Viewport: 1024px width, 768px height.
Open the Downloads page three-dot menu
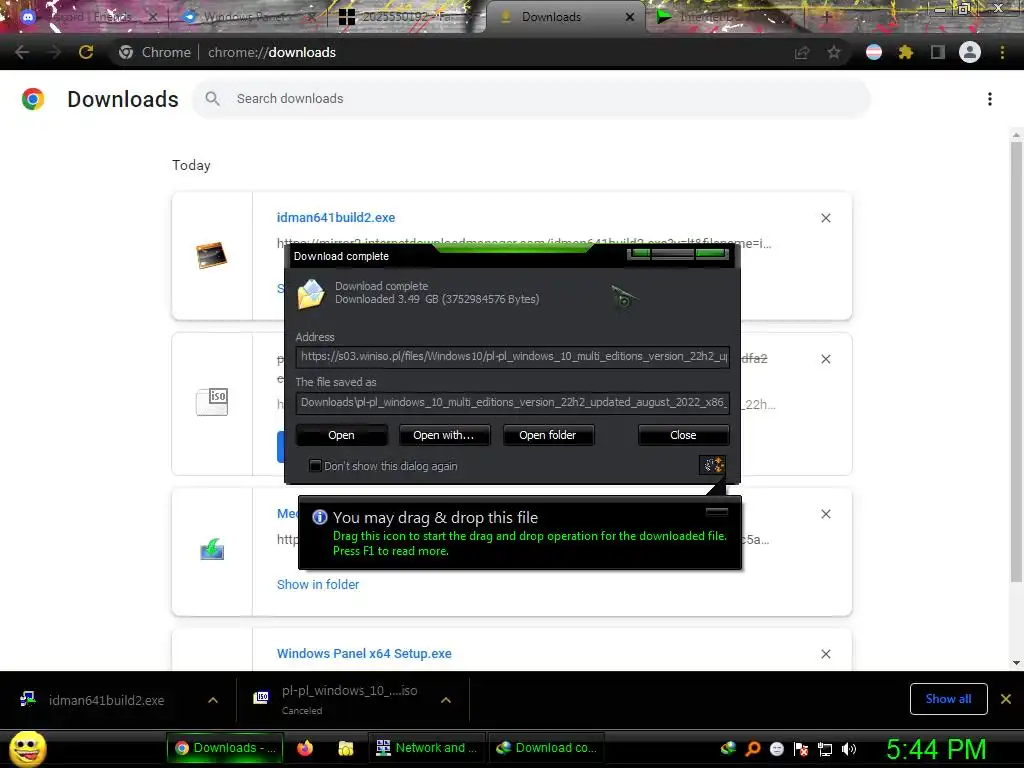click(x=990, y=99)
